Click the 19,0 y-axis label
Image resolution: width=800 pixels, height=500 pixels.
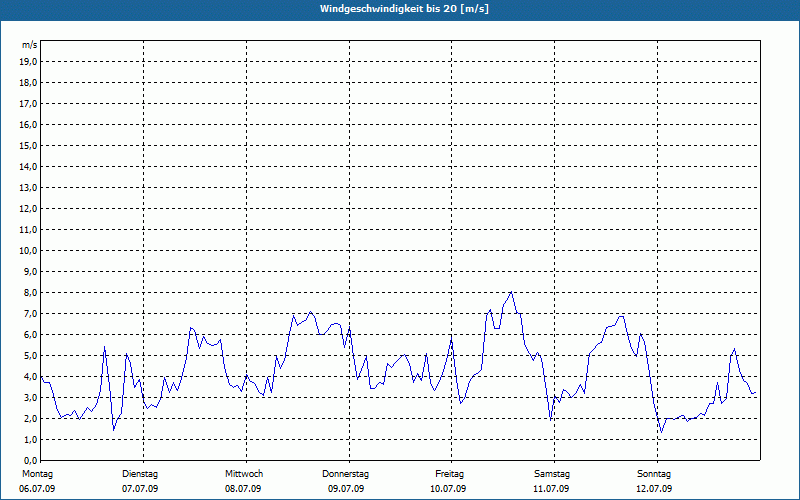click(x=29, y=62)
